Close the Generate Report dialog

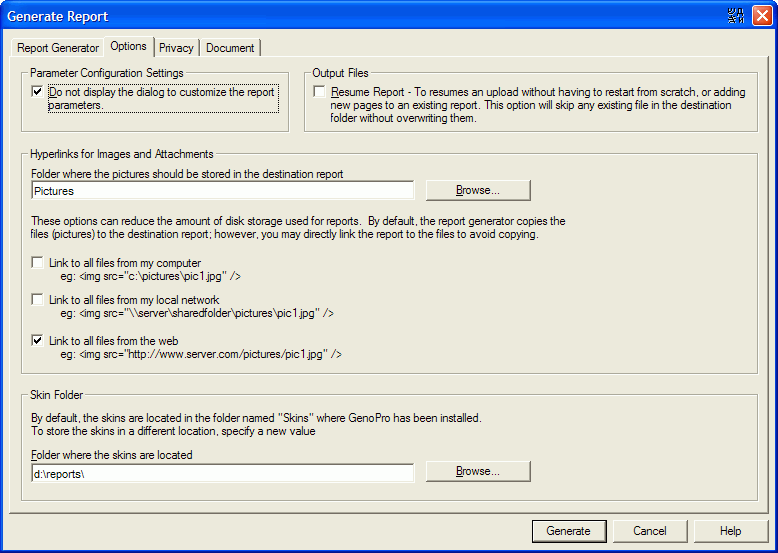(762, 15)
